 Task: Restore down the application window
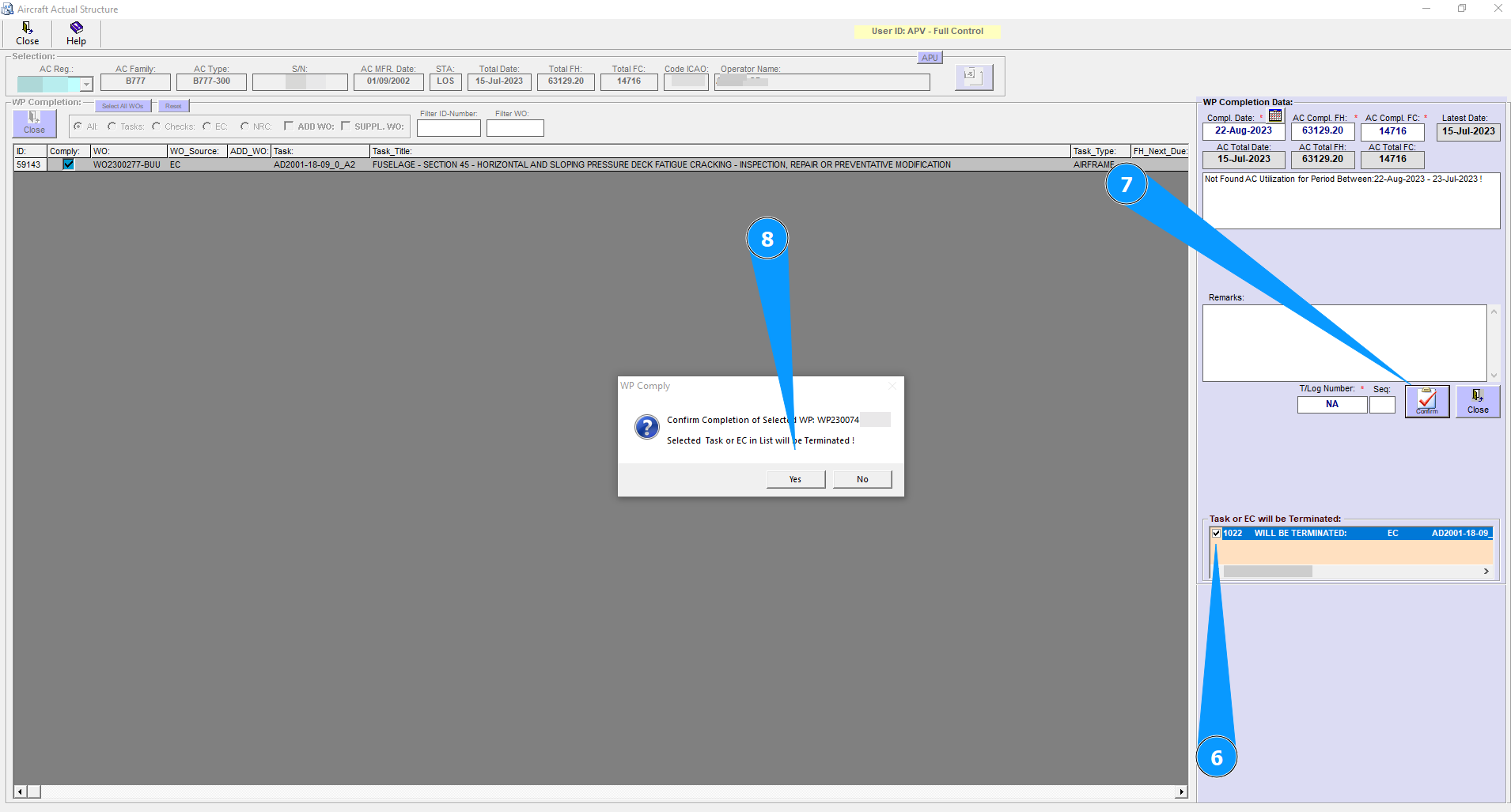(x=1462, y=9)
